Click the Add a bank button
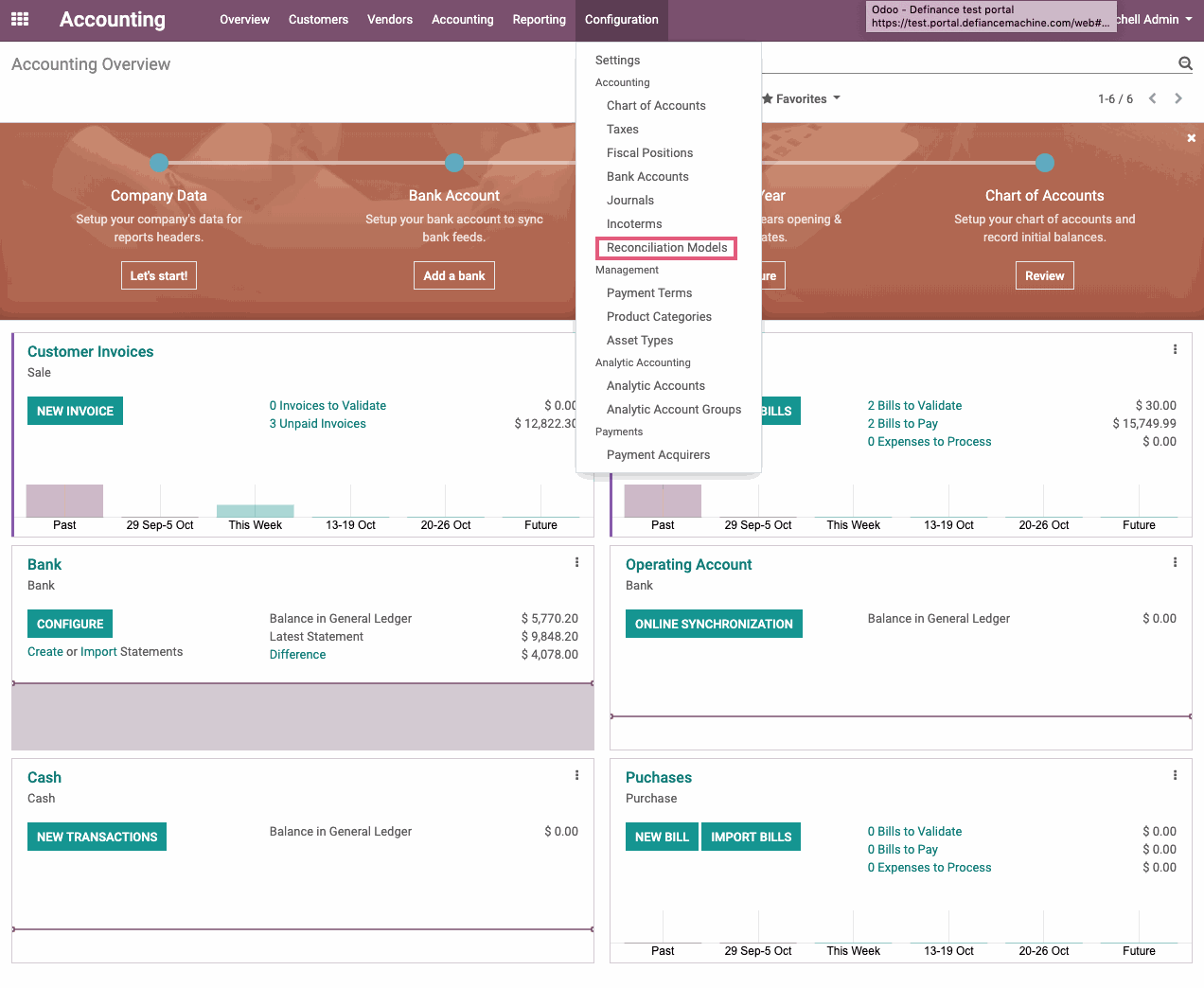This screenshot has width=1204, height=988. [x=454, y=275]
